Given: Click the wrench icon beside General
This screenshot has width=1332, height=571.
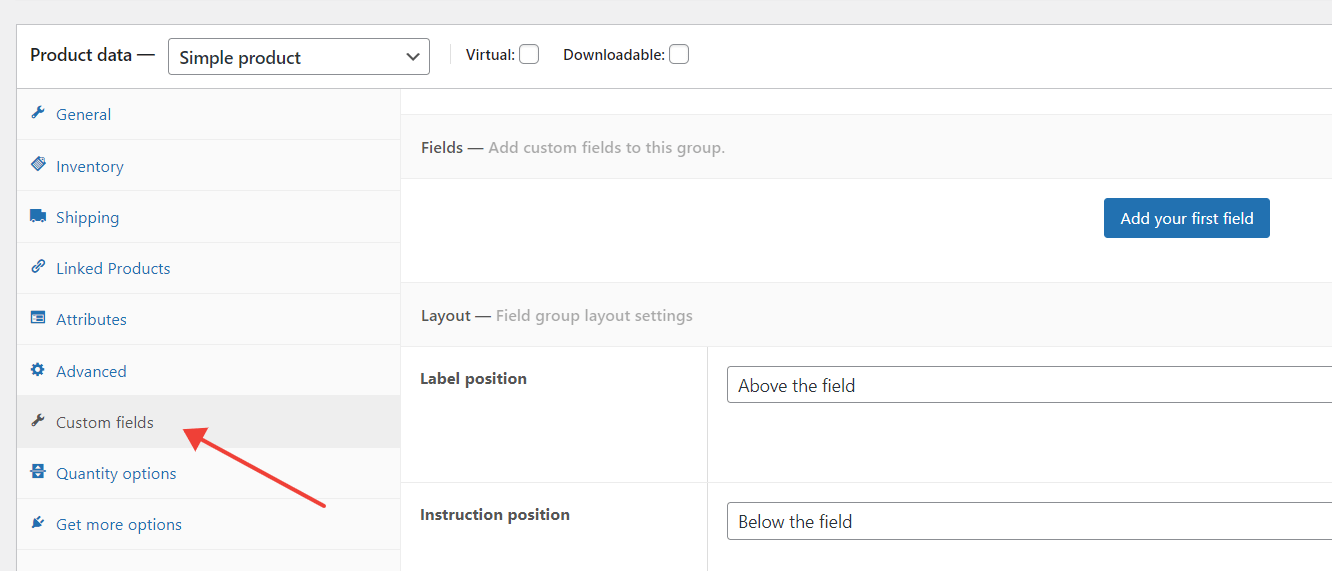Looking at the screenshot, I should tap(38, 113).
